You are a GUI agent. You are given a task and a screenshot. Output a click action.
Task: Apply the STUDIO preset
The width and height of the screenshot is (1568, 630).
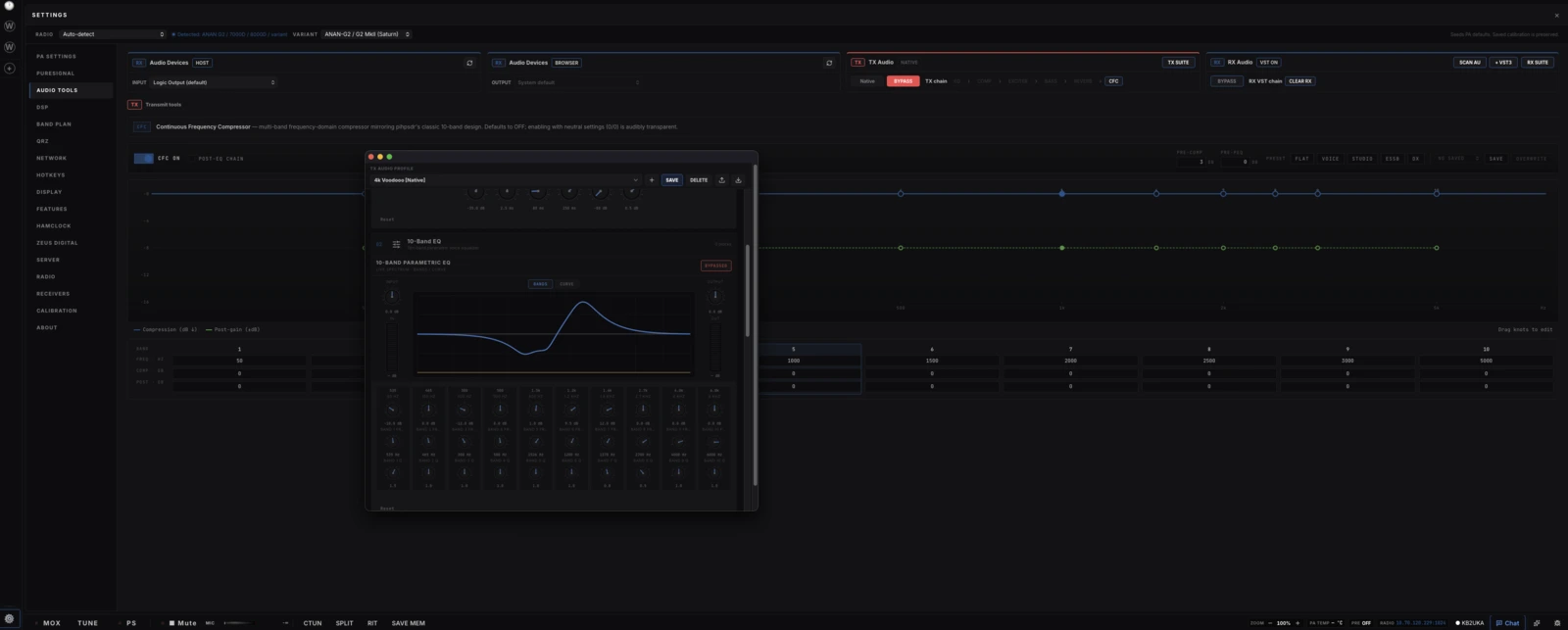[x=1362, y=159]
